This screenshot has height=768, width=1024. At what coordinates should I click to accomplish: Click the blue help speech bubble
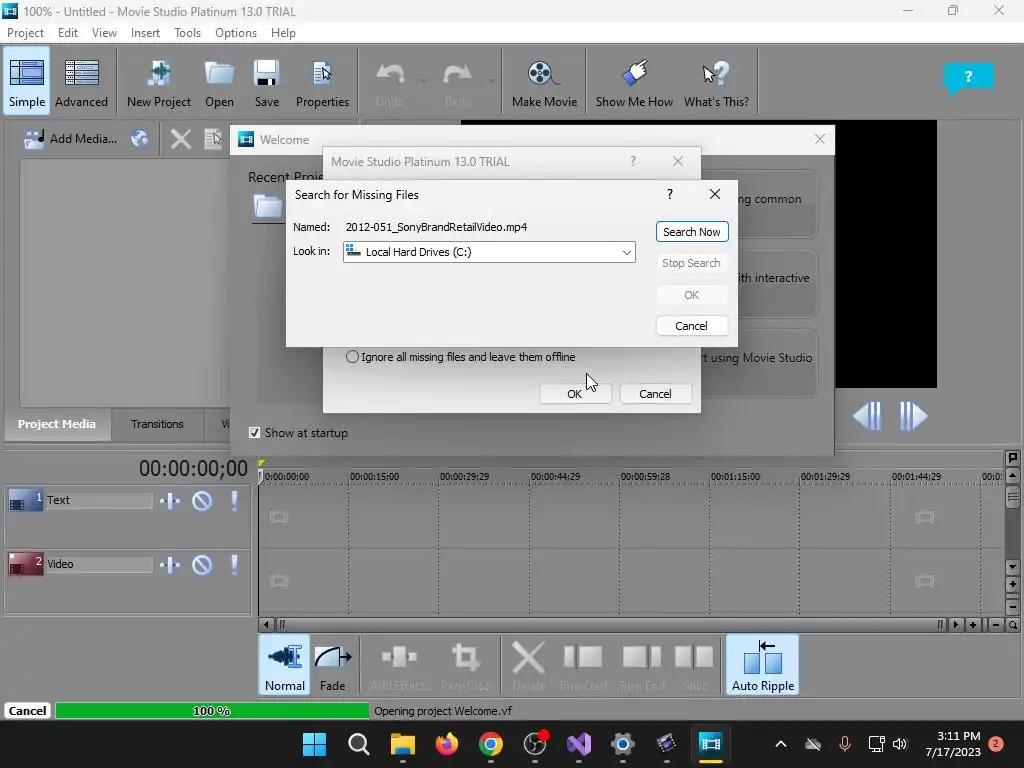tap(968, 77)
